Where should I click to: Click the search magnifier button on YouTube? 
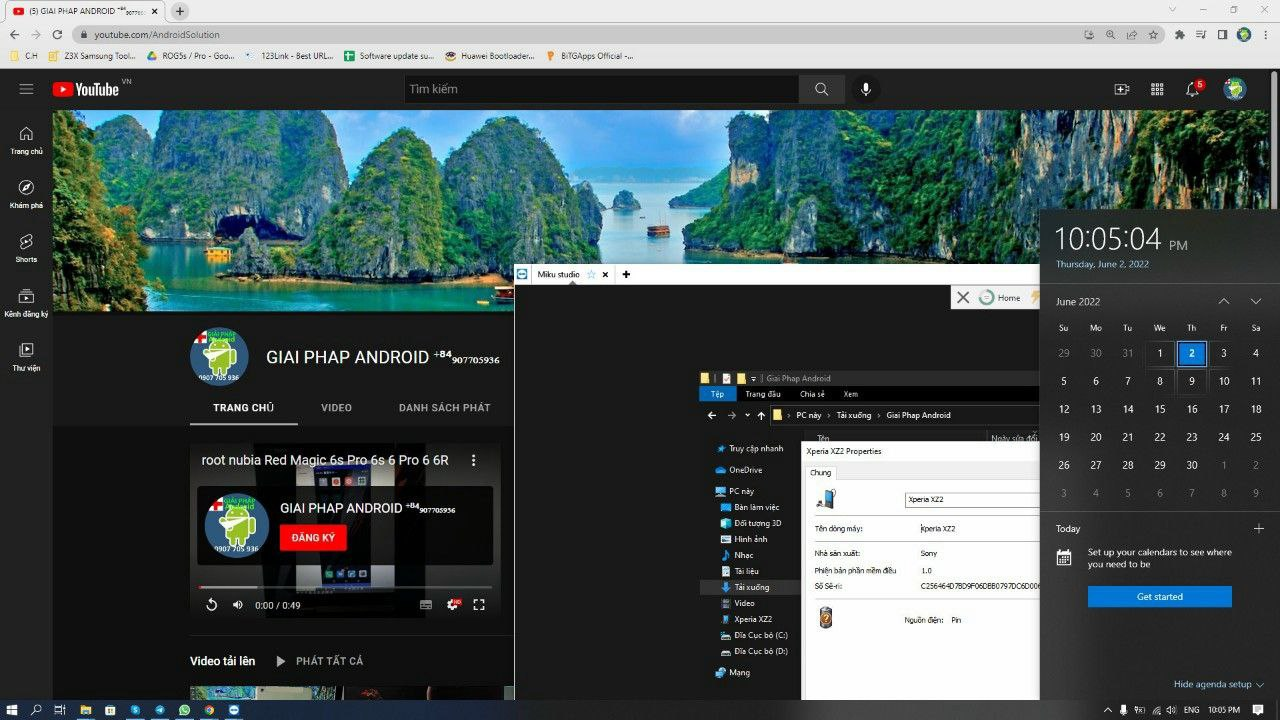coord(821,89)
